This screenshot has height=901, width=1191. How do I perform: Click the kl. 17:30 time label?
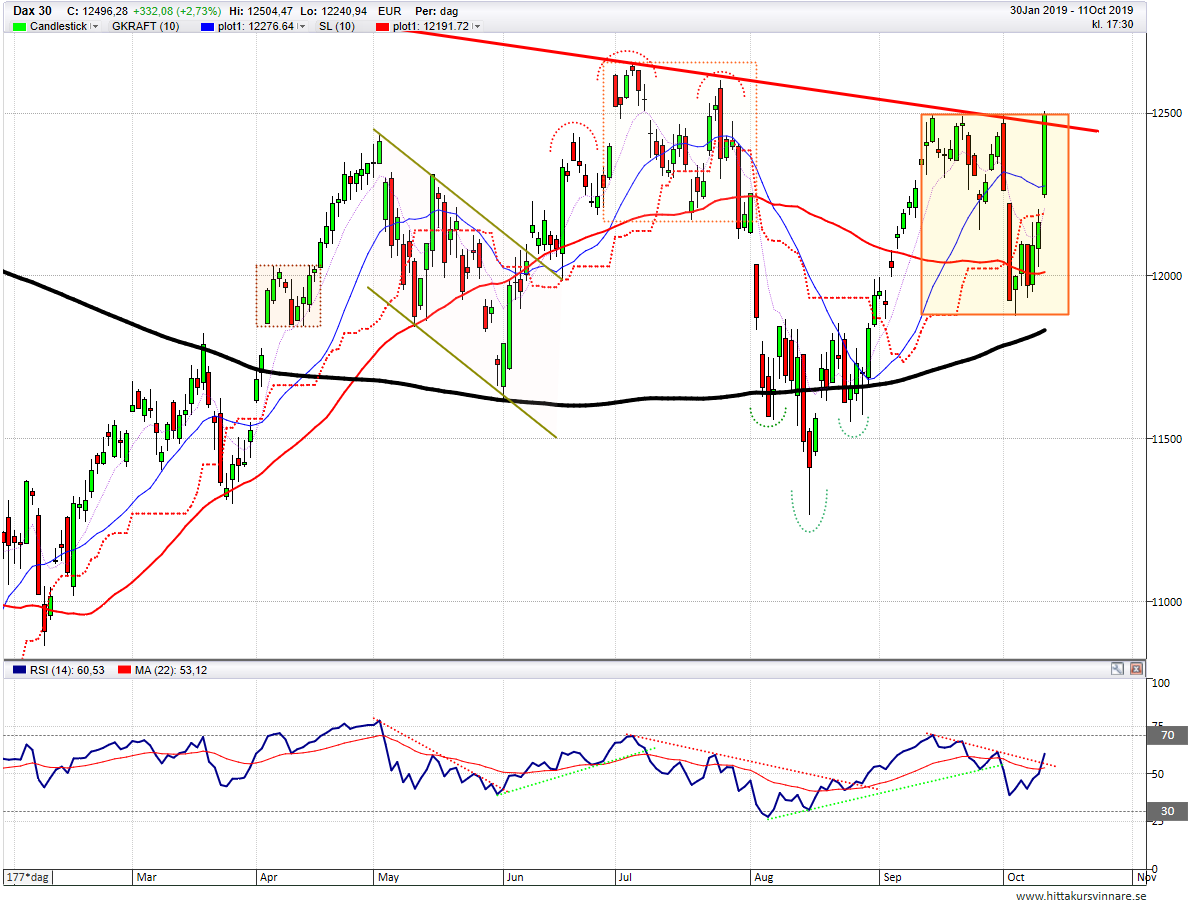(1113, 24)
